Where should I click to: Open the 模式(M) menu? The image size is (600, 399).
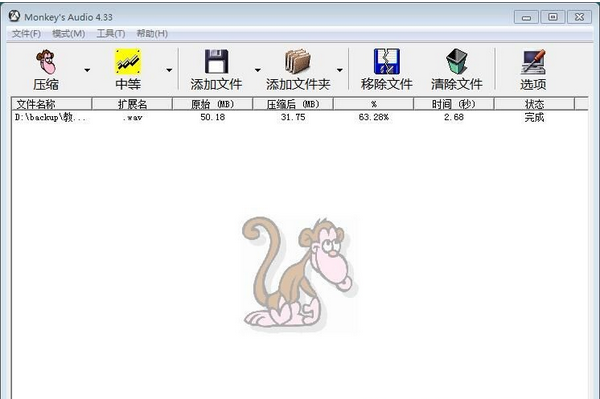pyautogui.click(x=68, y=34)
